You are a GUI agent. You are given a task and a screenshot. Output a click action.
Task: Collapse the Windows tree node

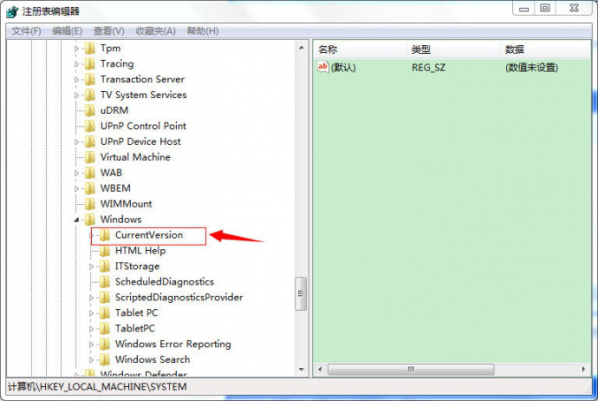76,220
